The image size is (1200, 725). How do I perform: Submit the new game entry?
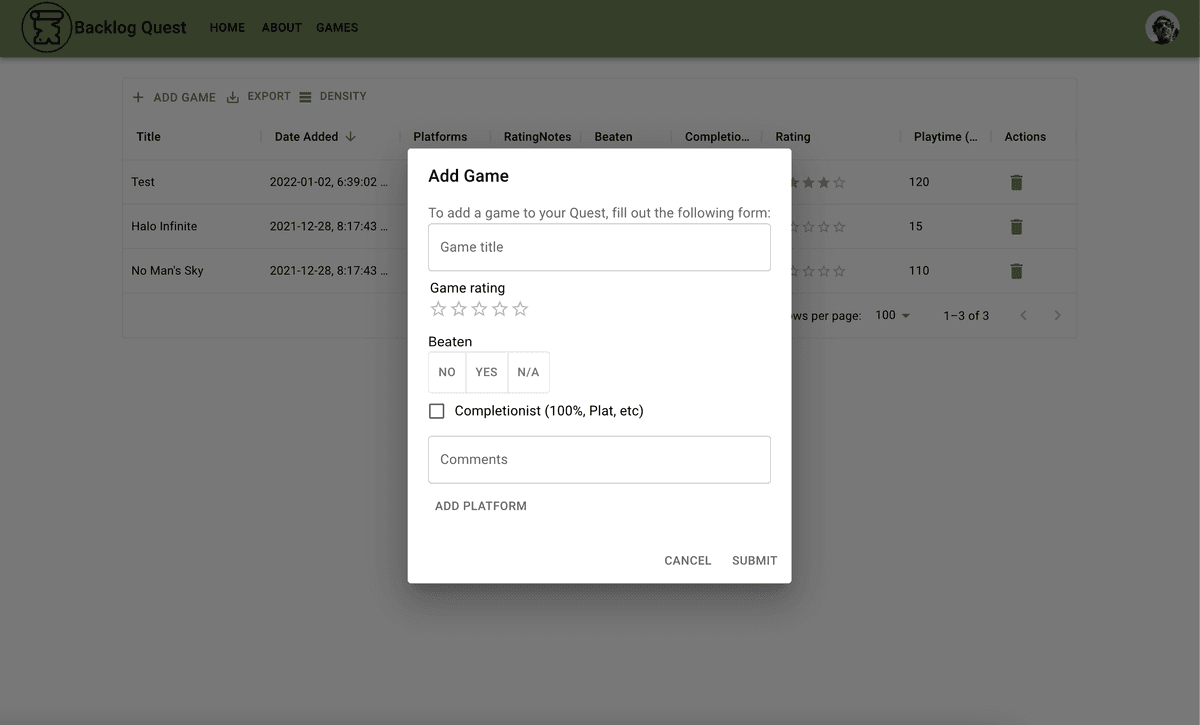(x=754, y=560)
